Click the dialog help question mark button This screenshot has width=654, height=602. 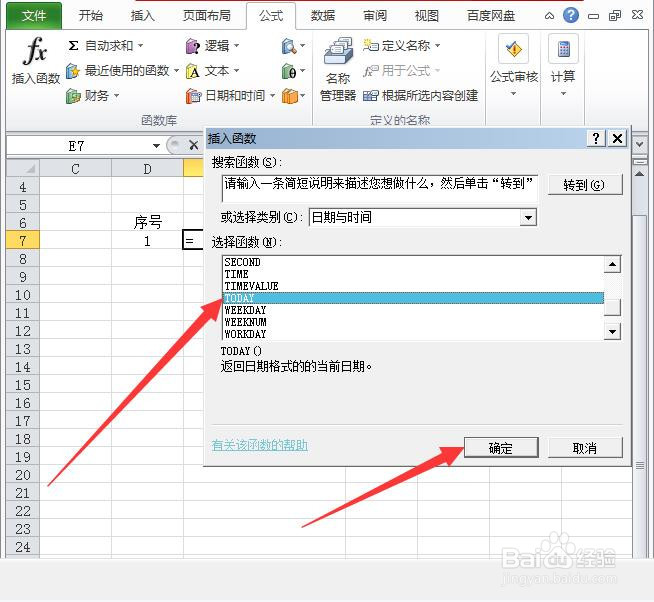[596, 138]
